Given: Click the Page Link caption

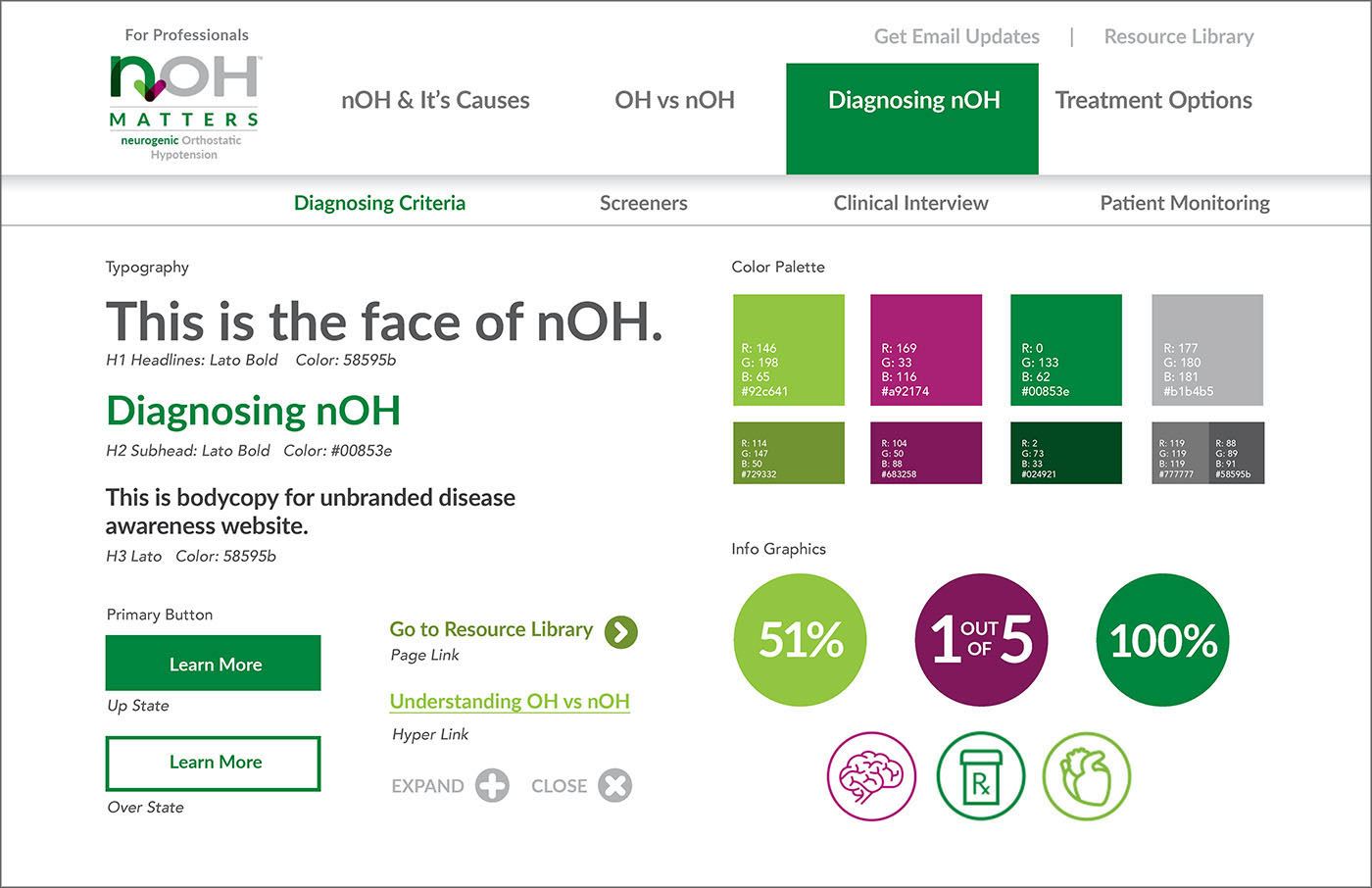Looking at the screenshot, I should click(424, 655).
